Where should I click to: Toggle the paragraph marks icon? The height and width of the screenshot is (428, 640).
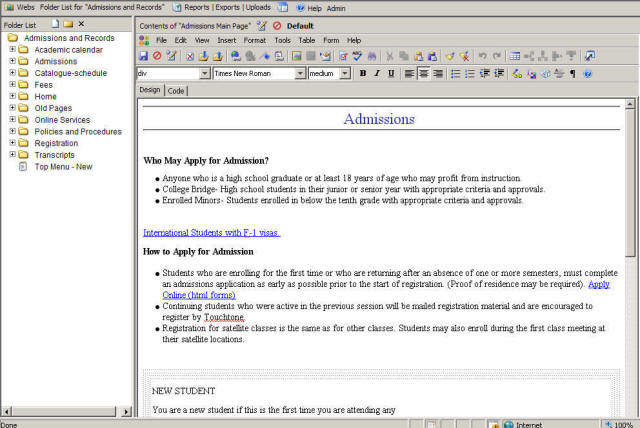click(x=573, y=73)
